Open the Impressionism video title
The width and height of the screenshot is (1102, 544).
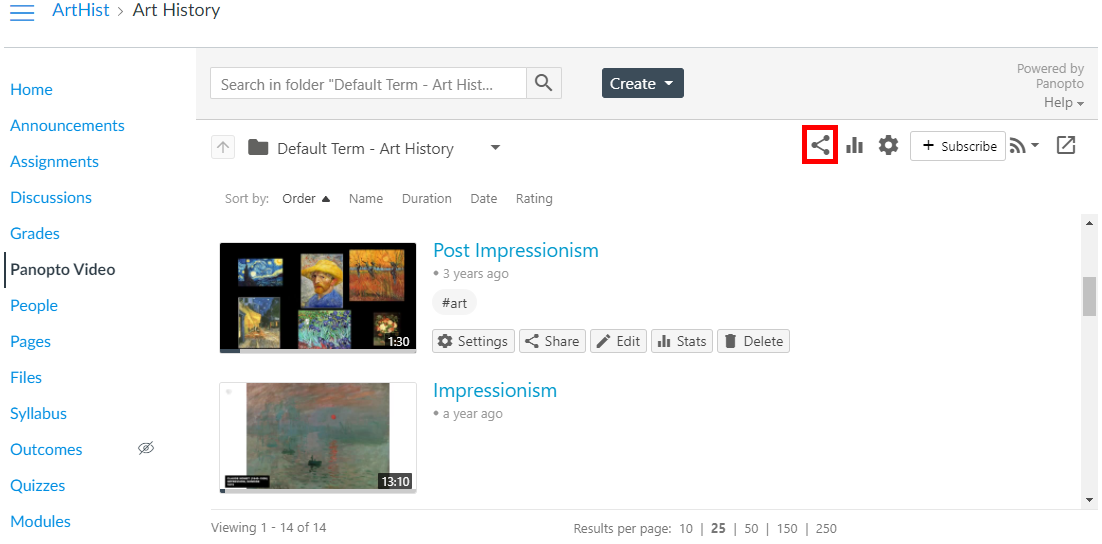495,390
